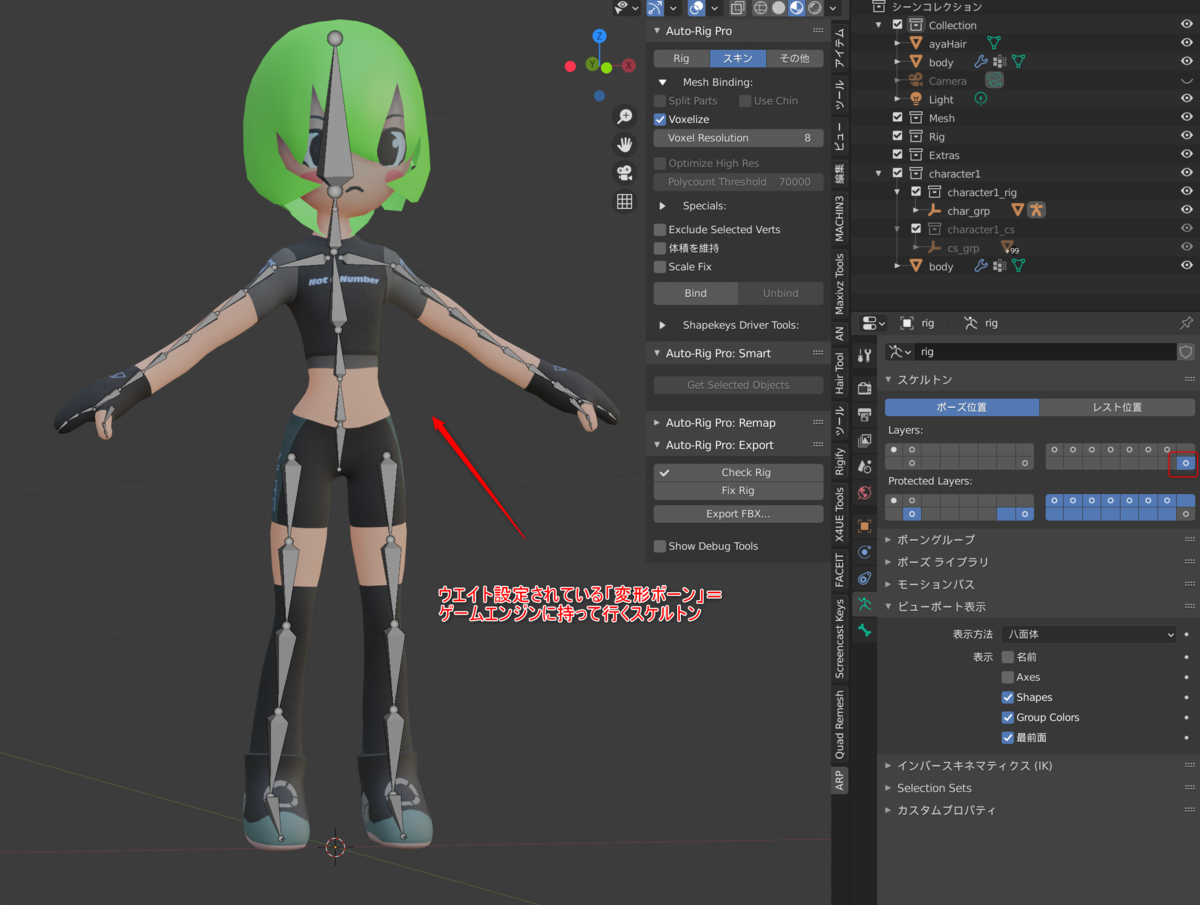Toggle the camera view icon in the viewport
The image size is (1200, 905).
(625, 173)
